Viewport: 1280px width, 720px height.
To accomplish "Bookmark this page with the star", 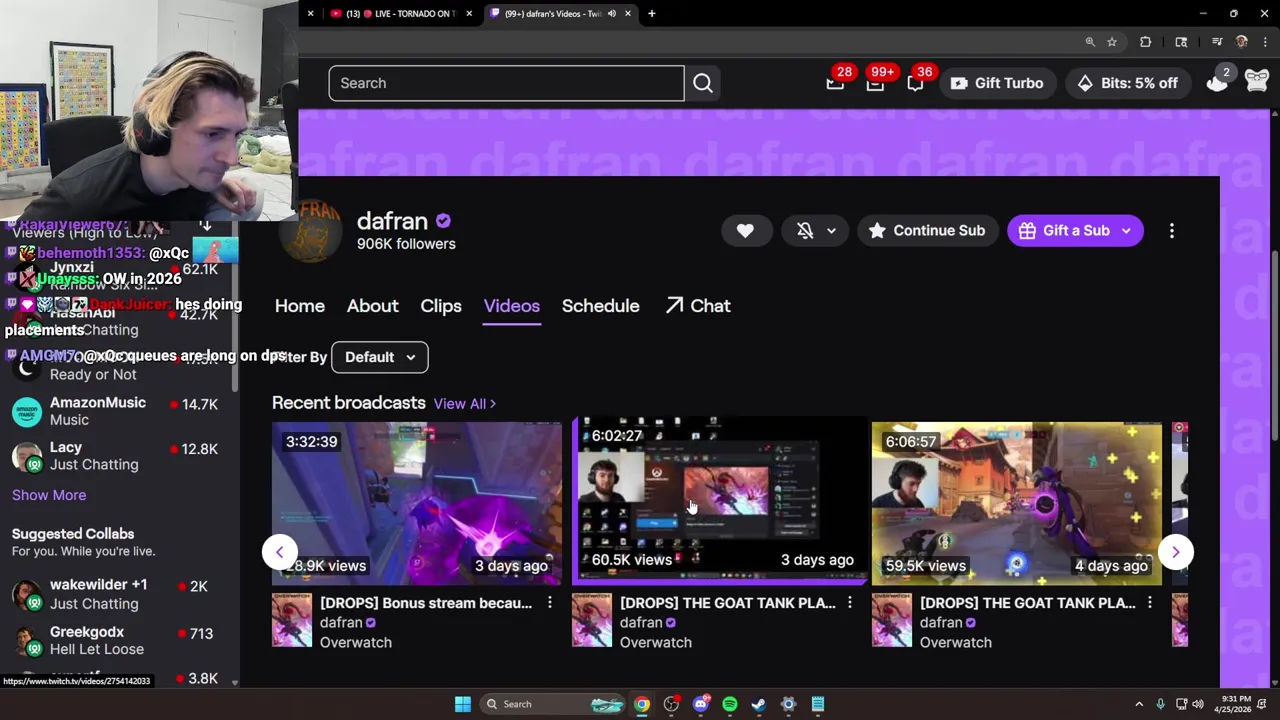I will (x=1112, y=42).
